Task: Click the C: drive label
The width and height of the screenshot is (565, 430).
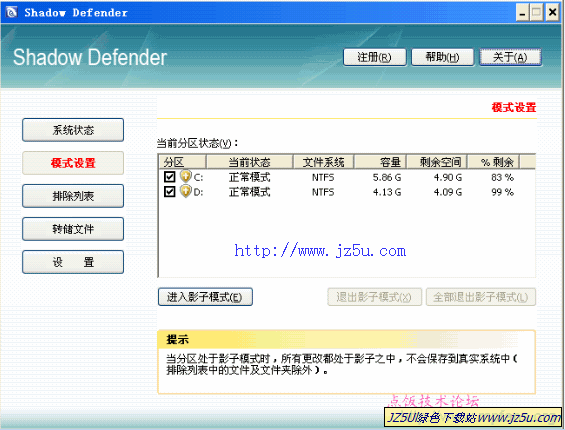Action: pos(198,177)
